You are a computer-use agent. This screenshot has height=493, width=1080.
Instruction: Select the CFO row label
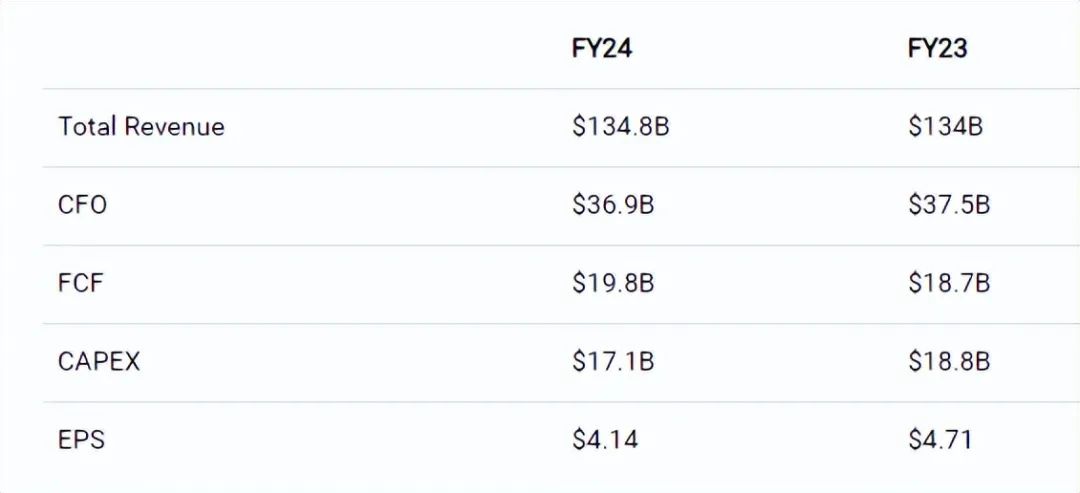82,205
